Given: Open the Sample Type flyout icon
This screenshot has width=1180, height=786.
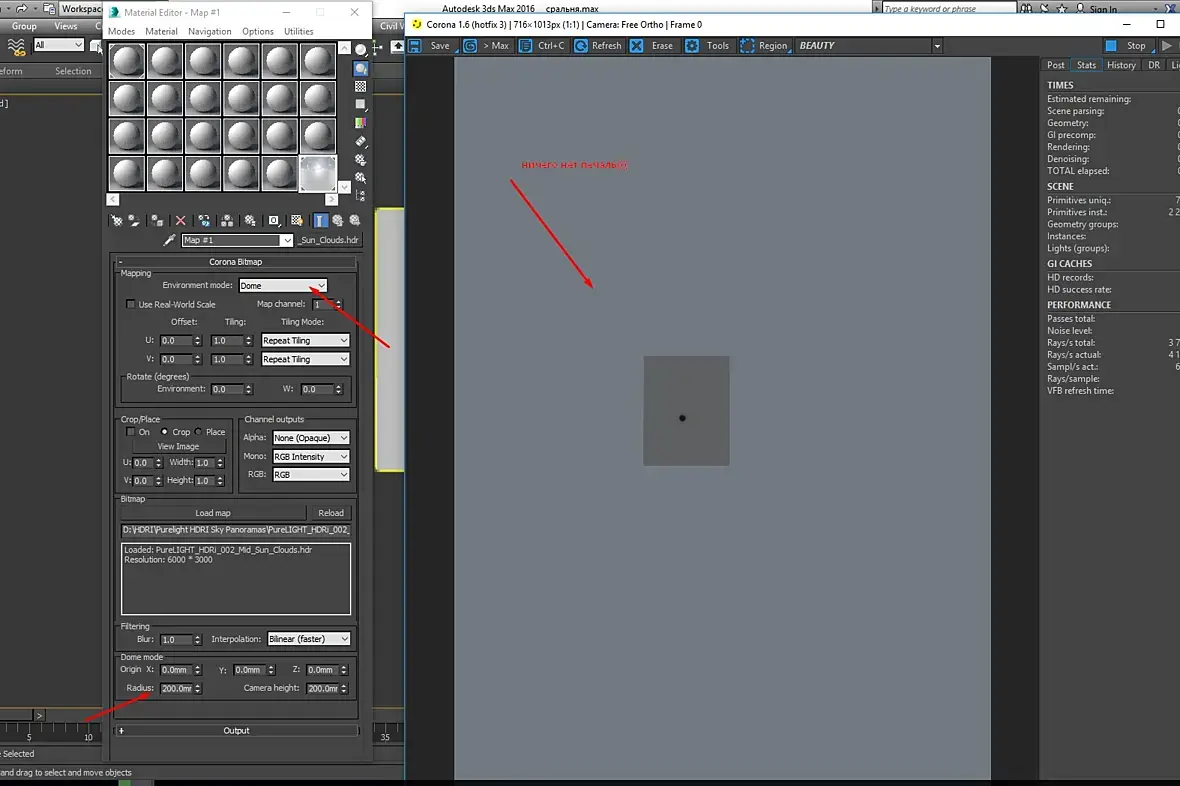Looking at the screenshot, I should (x=361, y=50).
